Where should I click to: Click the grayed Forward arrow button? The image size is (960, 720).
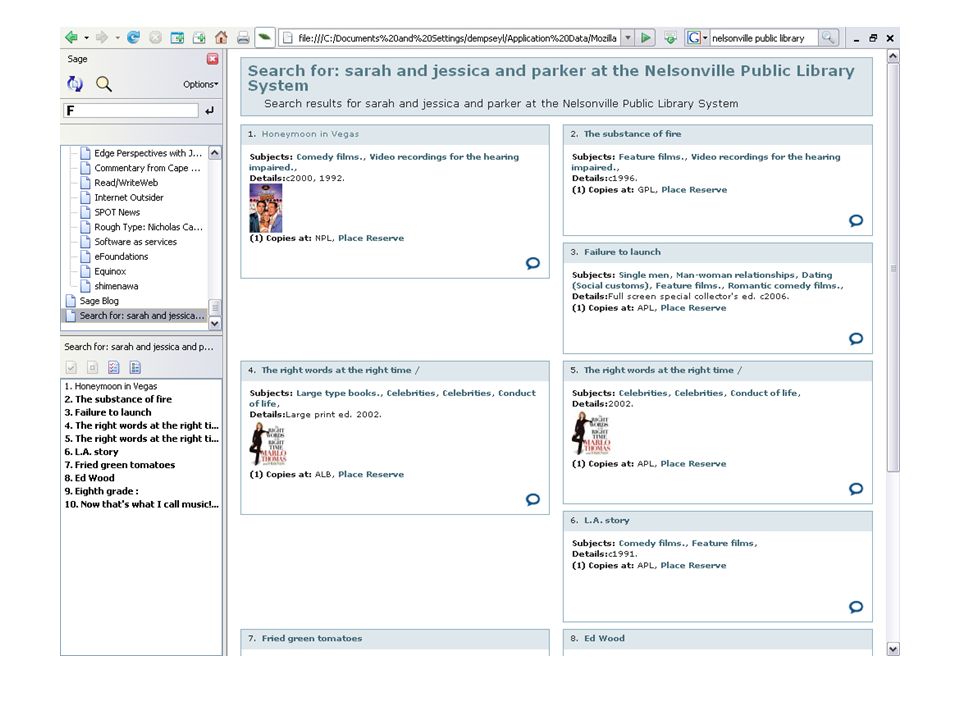[102, 37]
